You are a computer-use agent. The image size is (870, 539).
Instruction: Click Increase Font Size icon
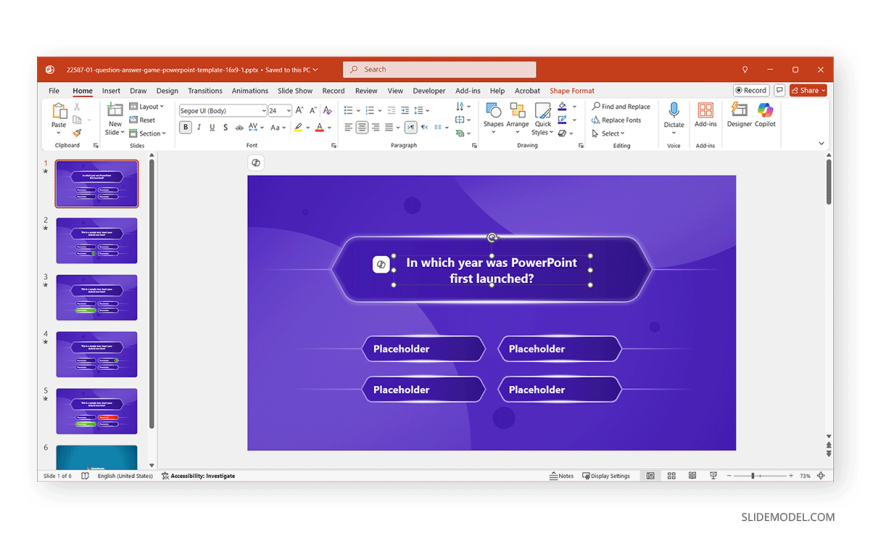pos(300,110)
